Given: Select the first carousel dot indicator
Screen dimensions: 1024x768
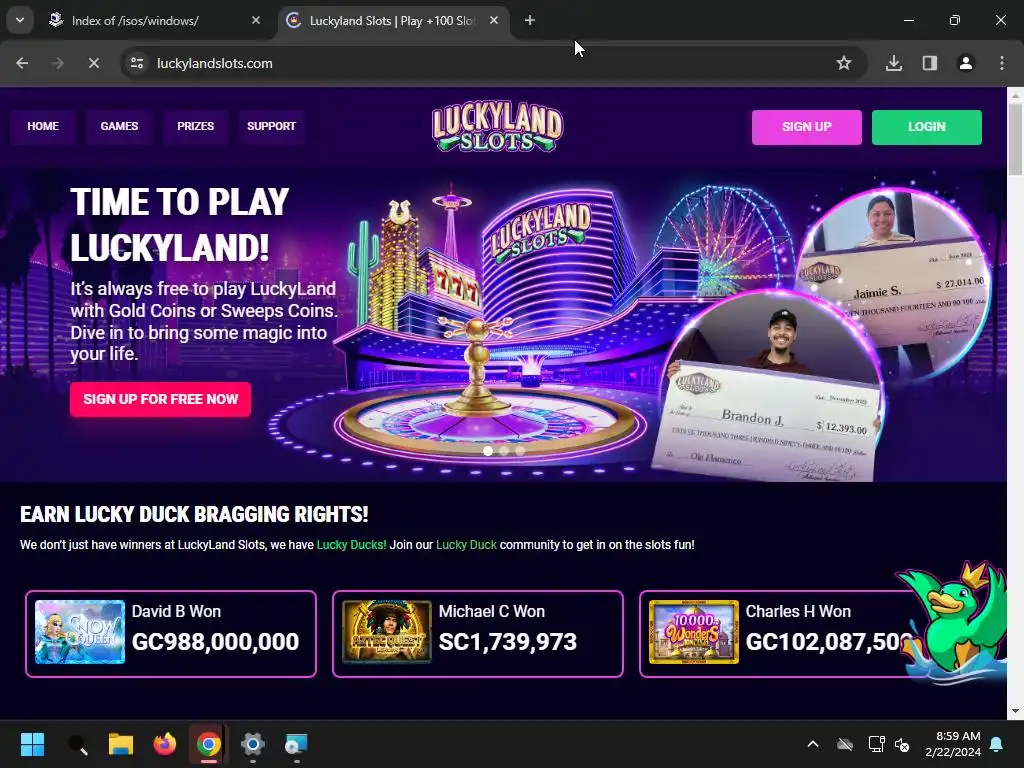Looking at the screenshot, I should tap(488, 451).
